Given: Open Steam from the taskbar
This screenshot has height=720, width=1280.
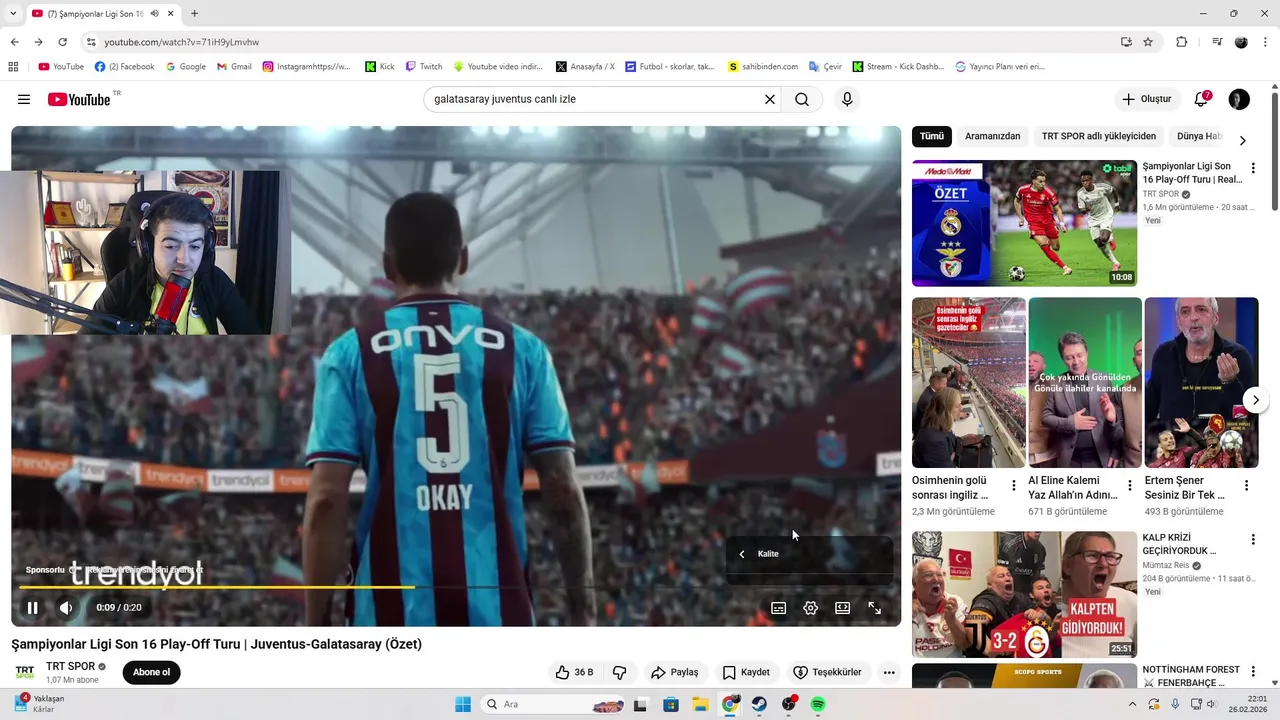Looking at the screenshot, I should (760, 704).
